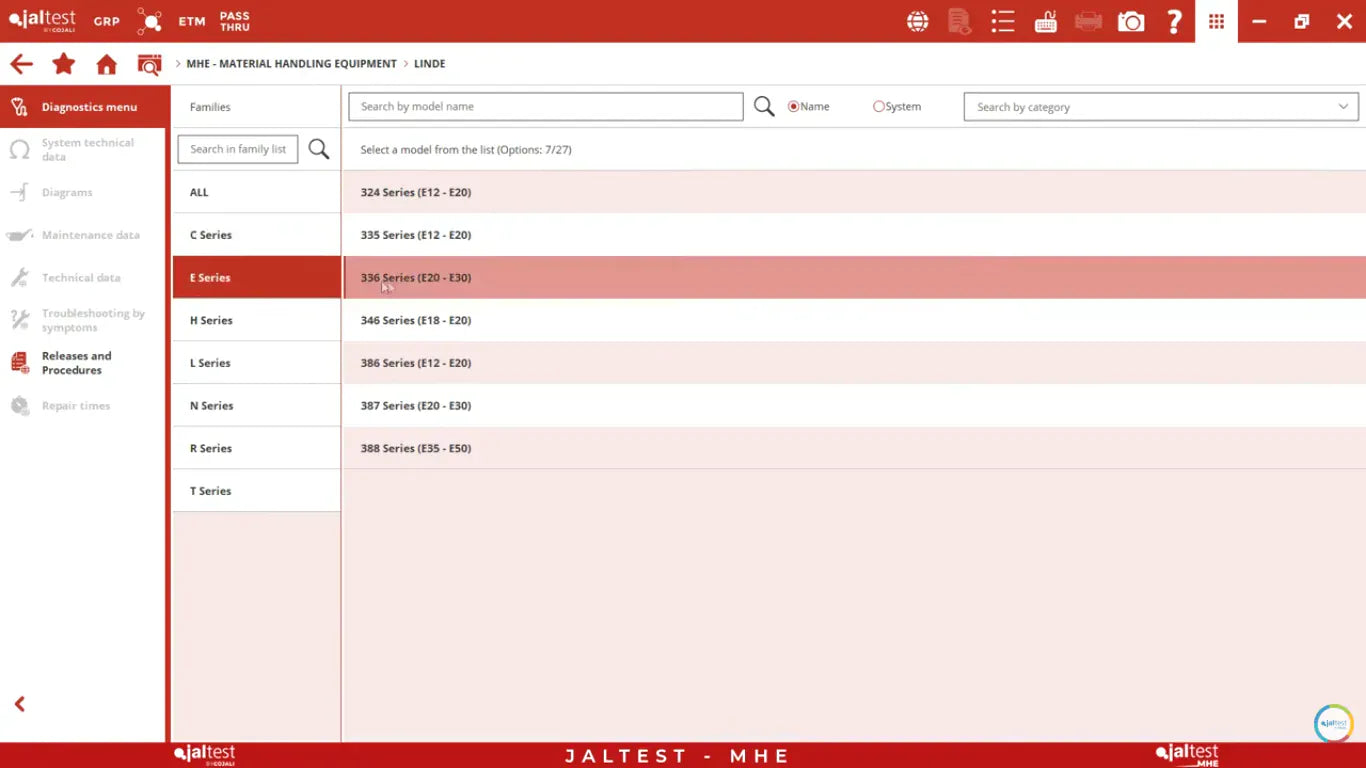Choose 387 Series (E20 - E30) model
This screenshot has width=1366, height=768.
416,406
